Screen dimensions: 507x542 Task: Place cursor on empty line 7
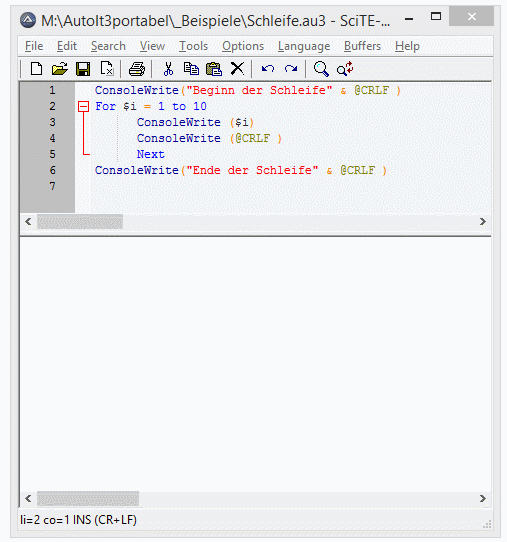tap(290, 186)
